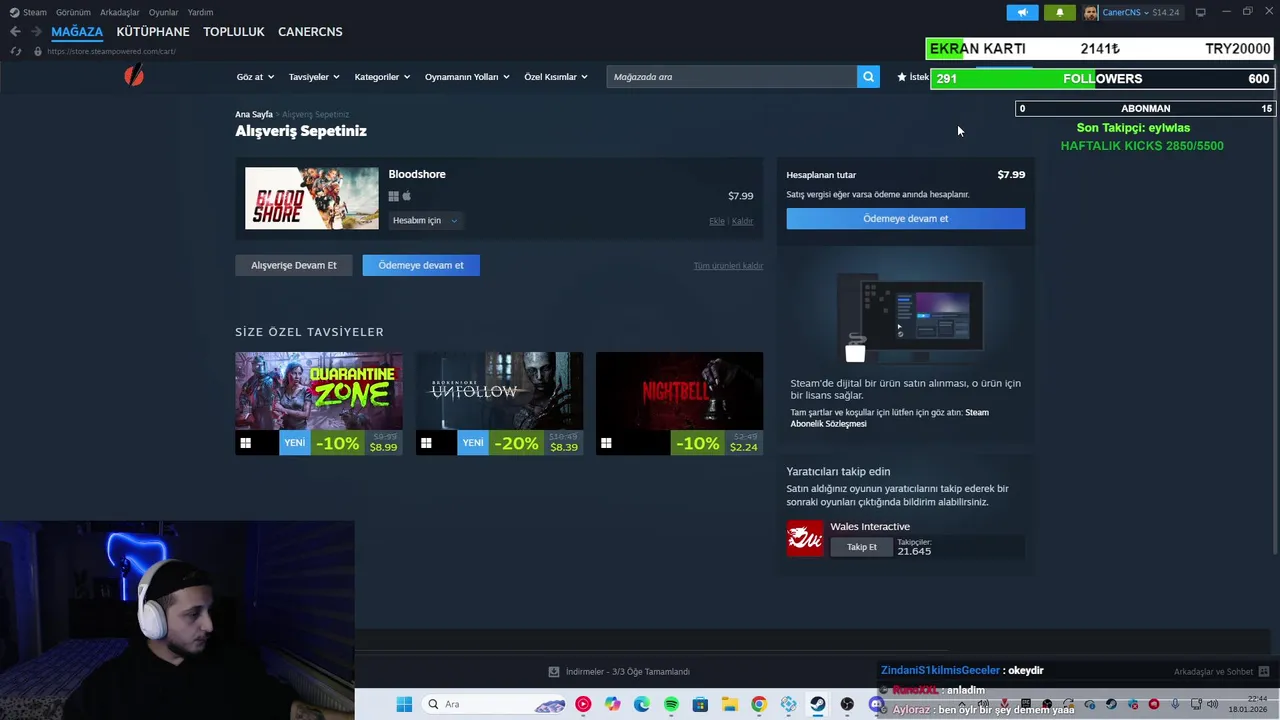1280x720 pixels.
Task: Switch to the TOPLULUK tab
Action: pyautogui.click(x=234, y=32)
